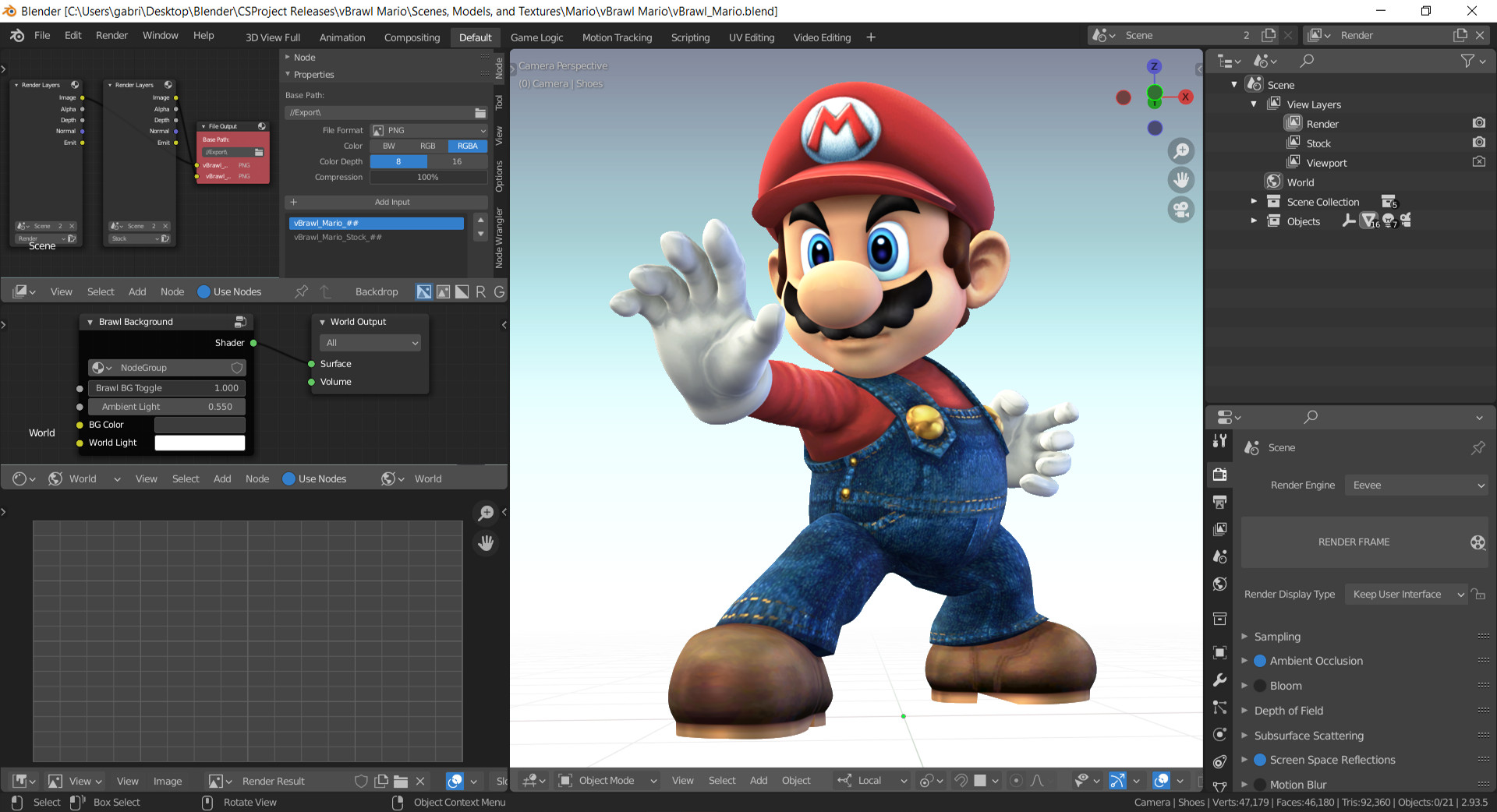Toggle 3D viewport overlays button
The height and width of the screenshot is (812, 1497).
pyautogui.click(x=1161, y=780)
